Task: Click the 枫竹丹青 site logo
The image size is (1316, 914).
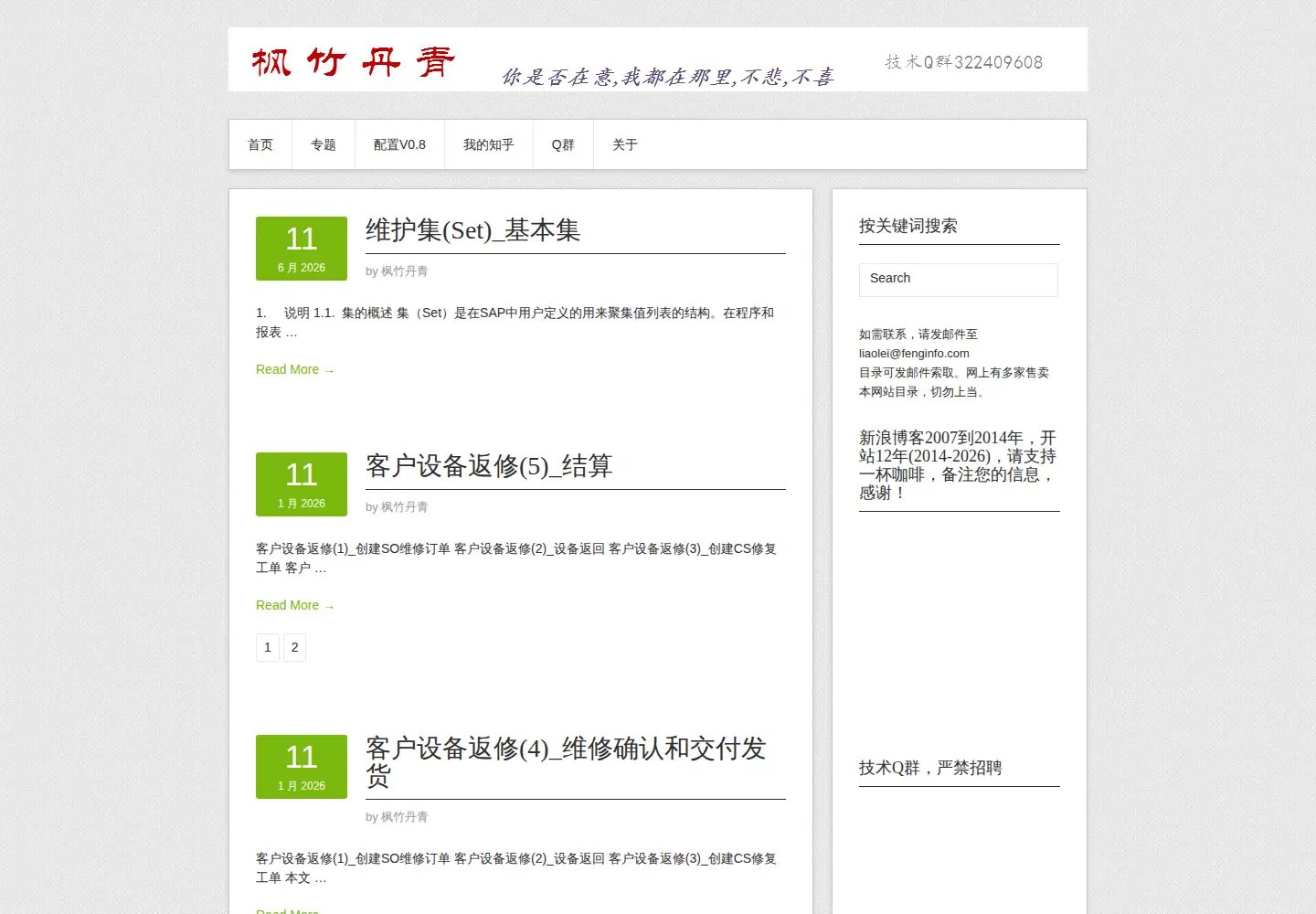Action: coord(353,62)
